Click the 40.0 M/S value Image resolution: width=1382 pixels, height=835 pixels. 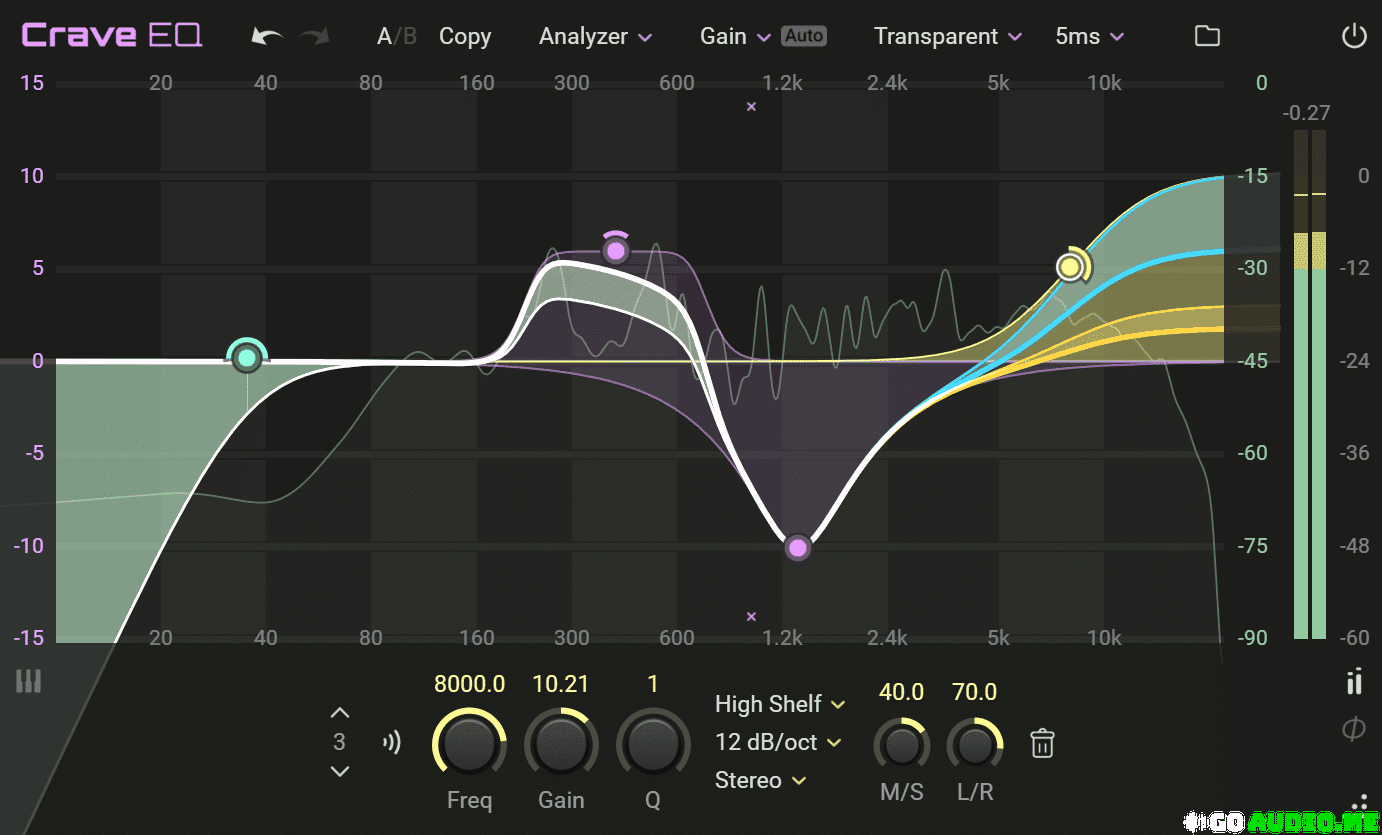click(902, 692)
